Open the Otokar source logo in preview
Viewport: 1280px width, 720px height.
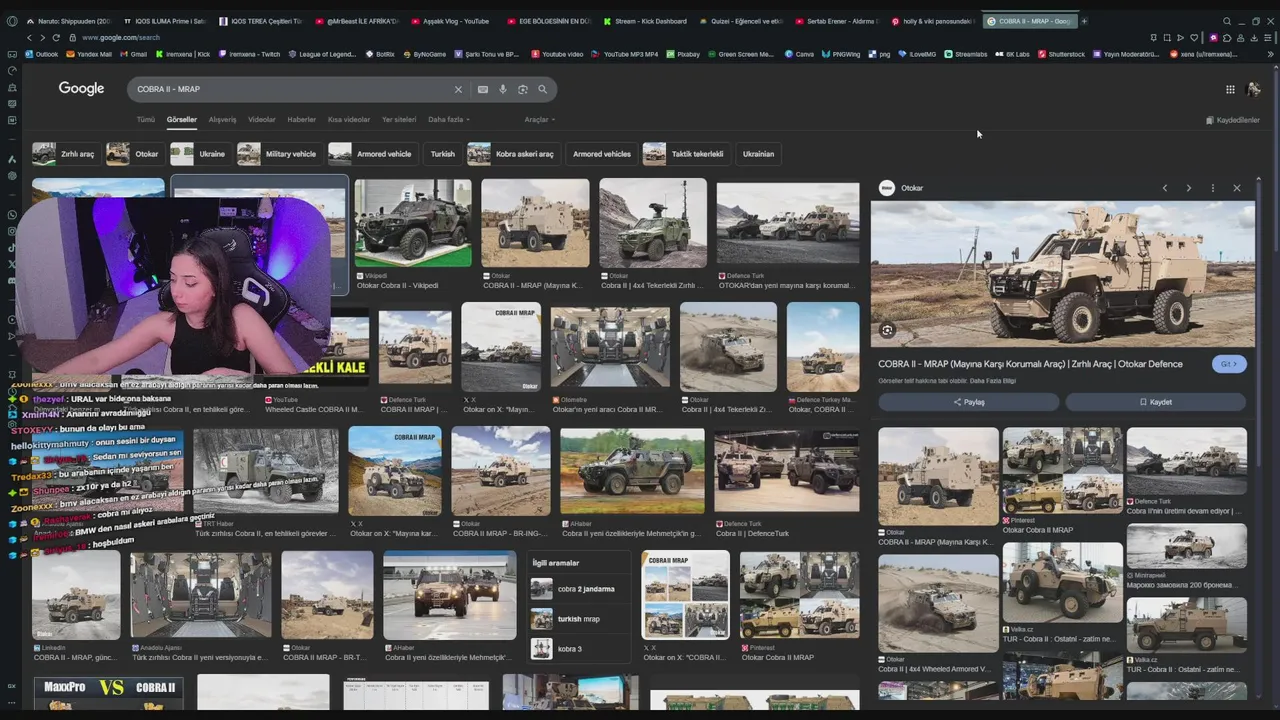tap(887, 188)
